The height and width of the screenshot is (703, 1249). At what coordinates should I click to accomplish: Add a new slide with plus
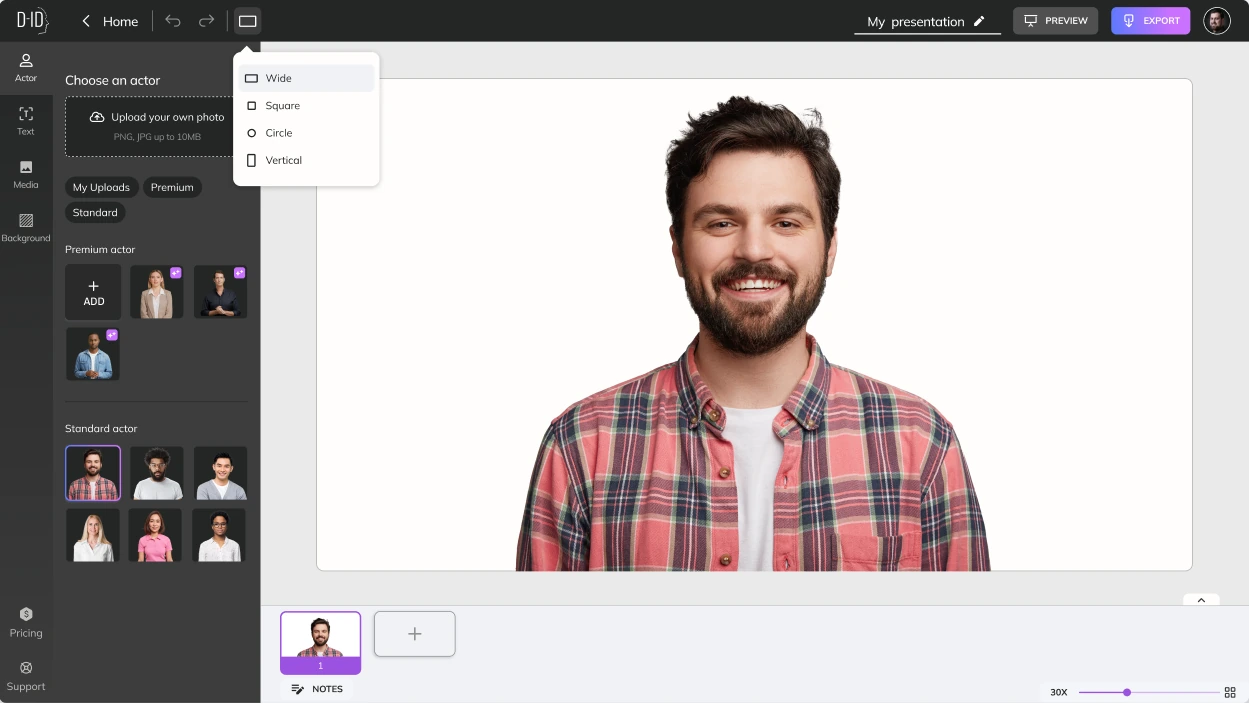point(415,634)
